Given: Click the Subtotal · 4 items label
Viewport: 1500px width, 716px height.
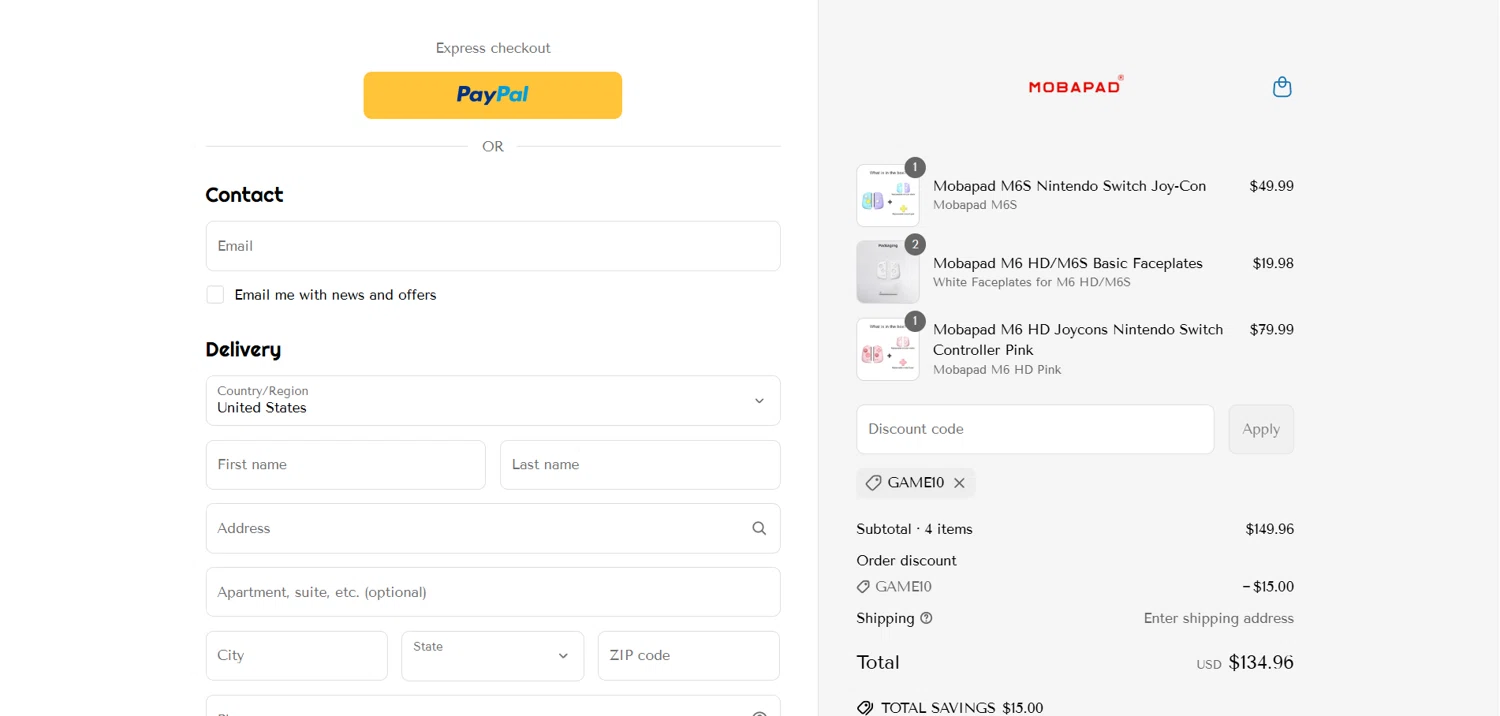Looking at the screenshot, I should 914,529.
